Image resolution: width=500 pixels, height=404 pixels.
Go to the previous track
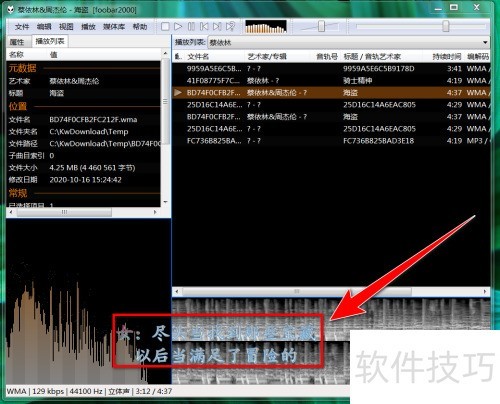pos(204,27)
